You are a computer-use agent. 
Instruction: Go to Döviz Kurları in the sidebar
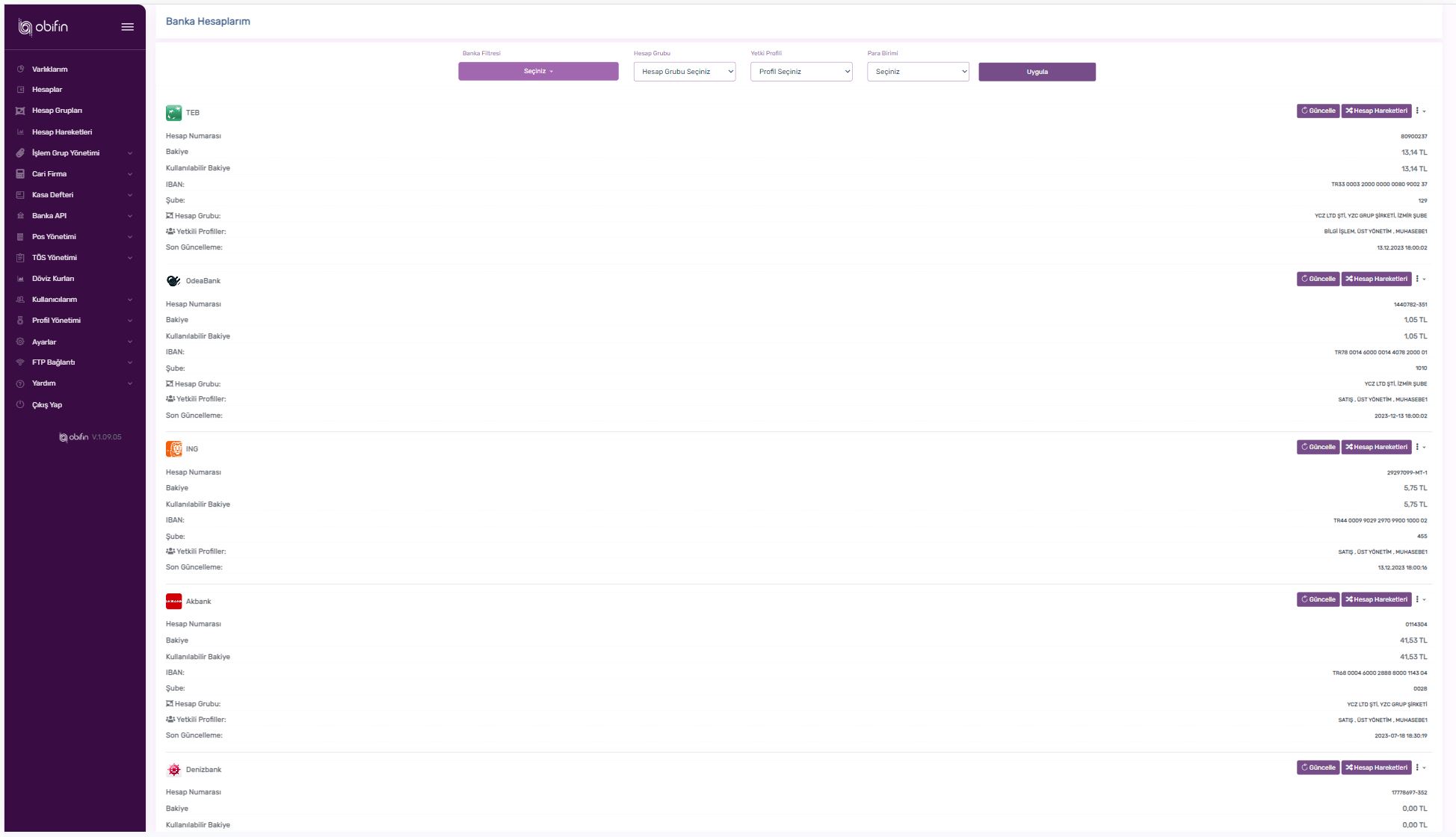click(53, 279)
